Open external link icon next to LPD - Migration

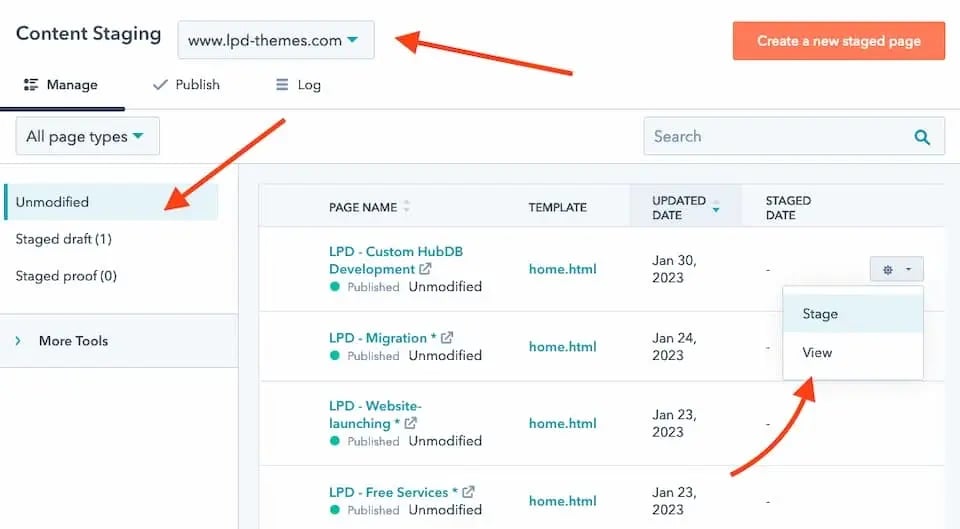click(x=447, y=337)
